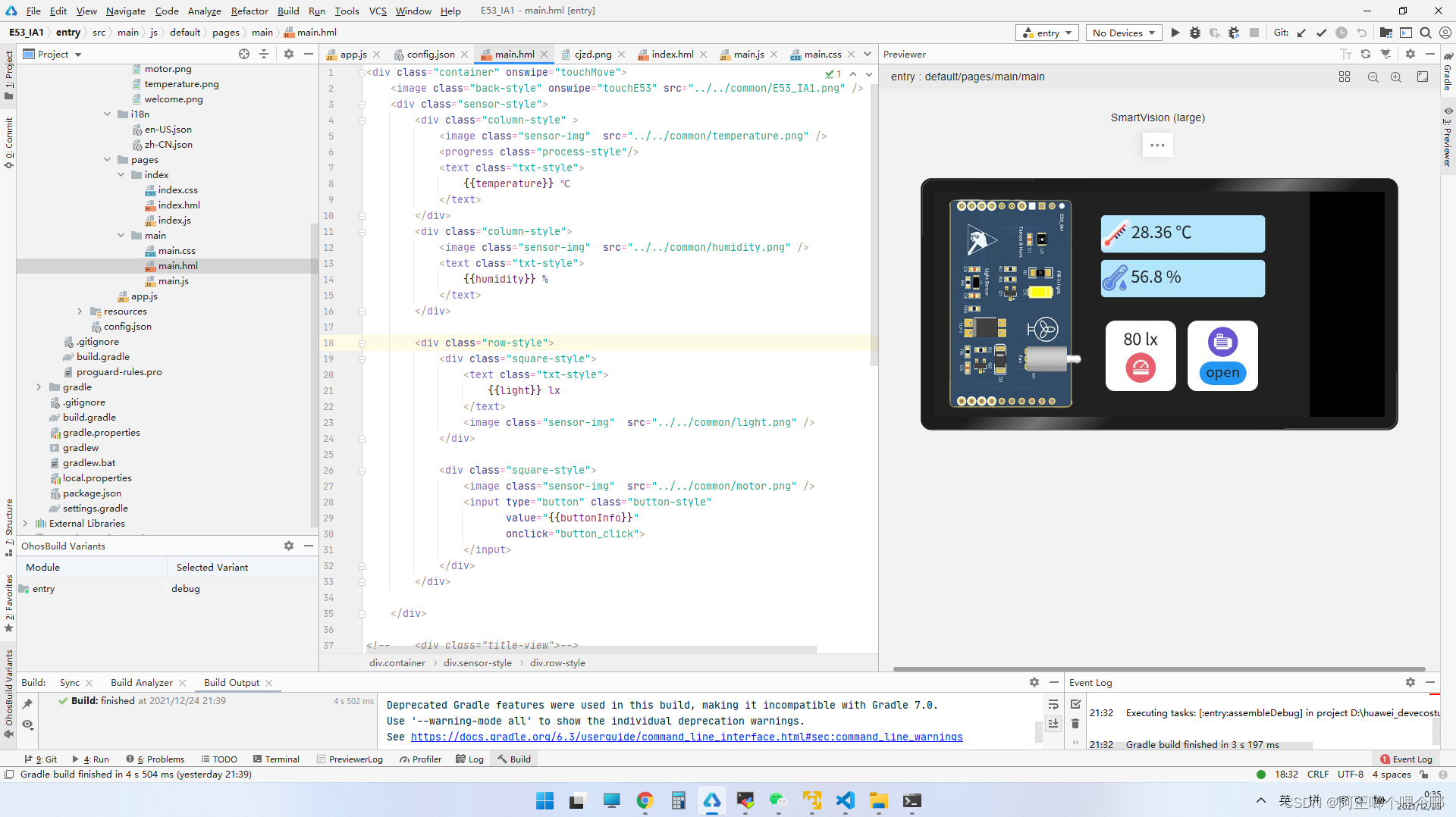Toggle Event Log mark-as-read icon
The width and height of the screenshot is (1456, 817).
1075,704
